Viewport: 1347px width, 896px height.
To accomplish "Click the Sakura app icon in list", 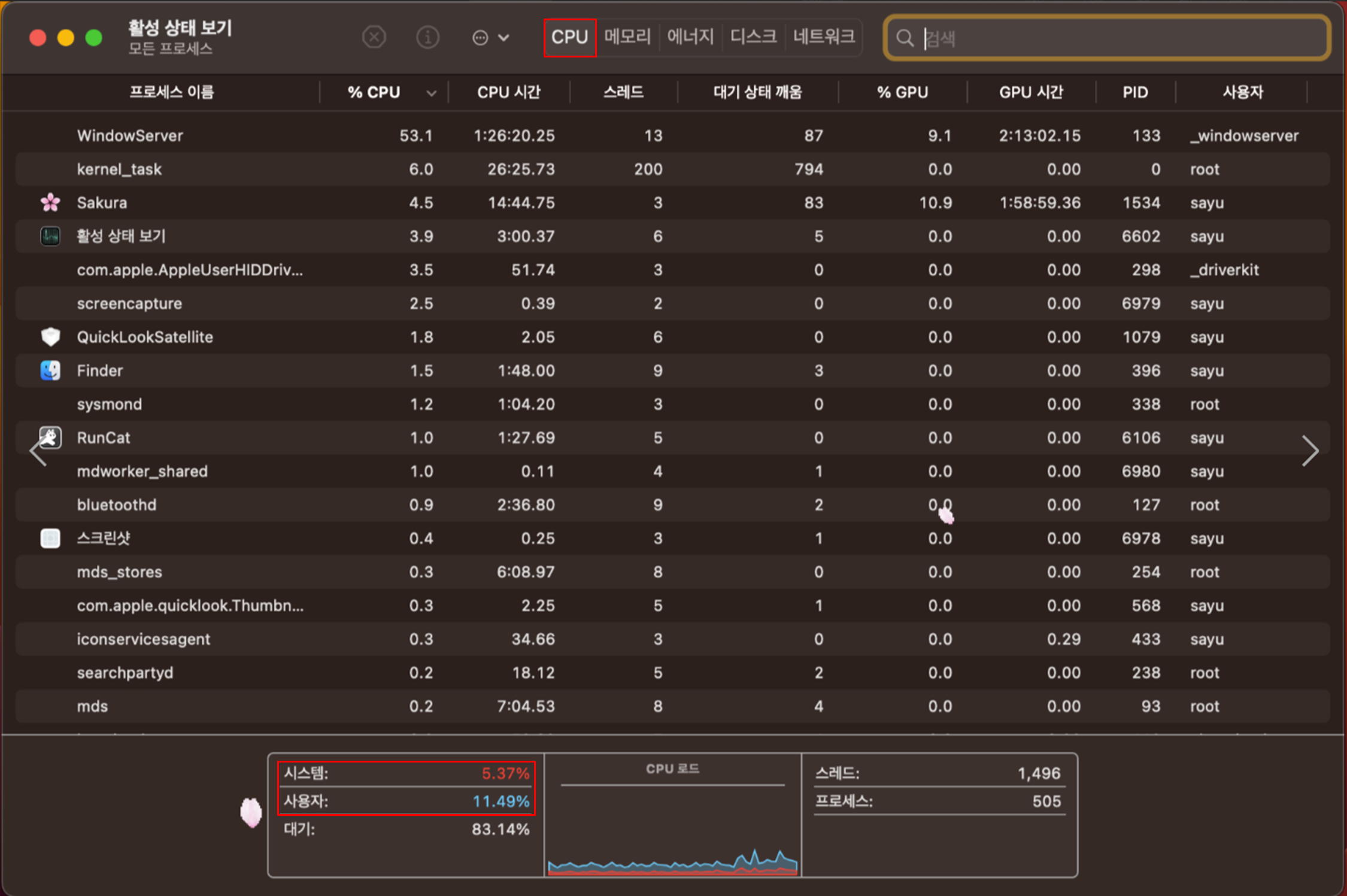I will [x=50, y=203].
